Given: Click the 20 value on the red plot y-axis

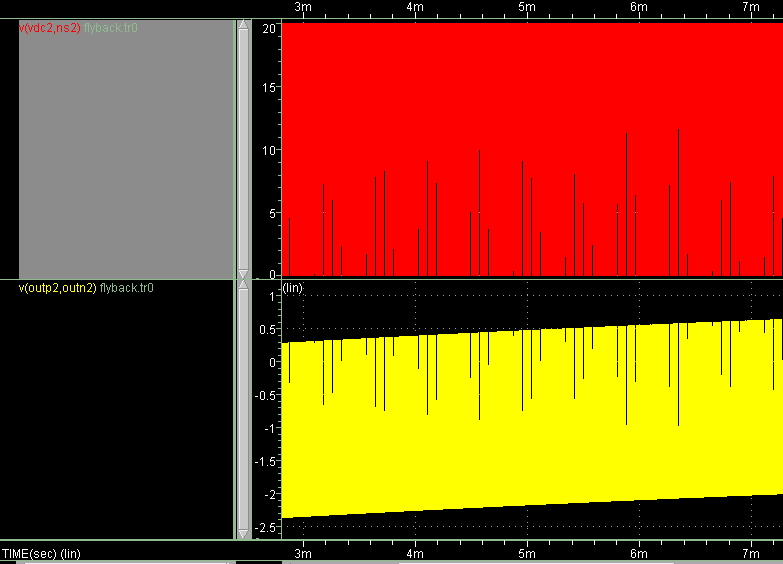Looking at the screenshot, I should pyautogui.click(x=269, y=28).
